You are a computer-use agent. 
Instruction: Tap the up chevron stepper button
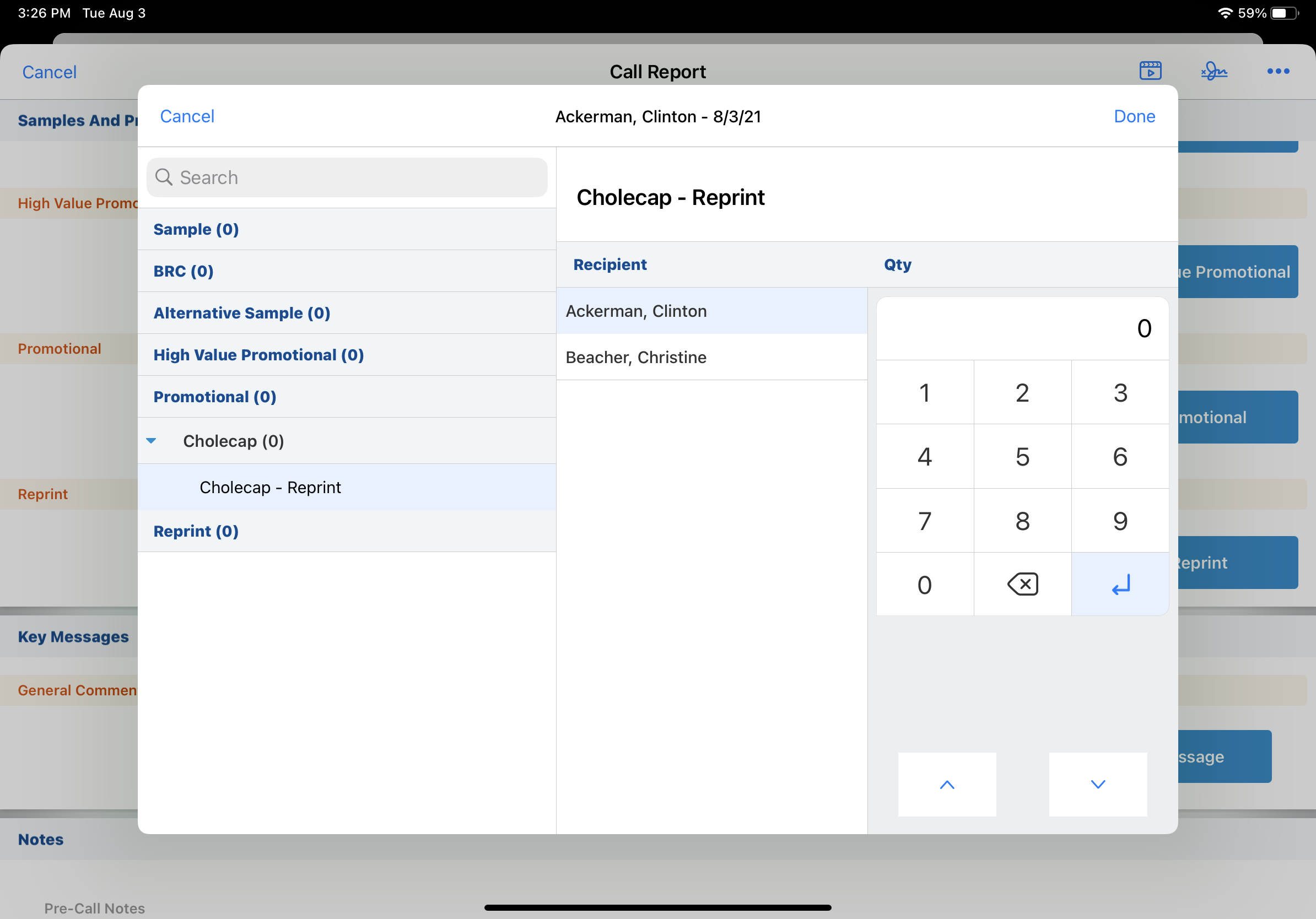pyautogui.click(x=947, y=785)
